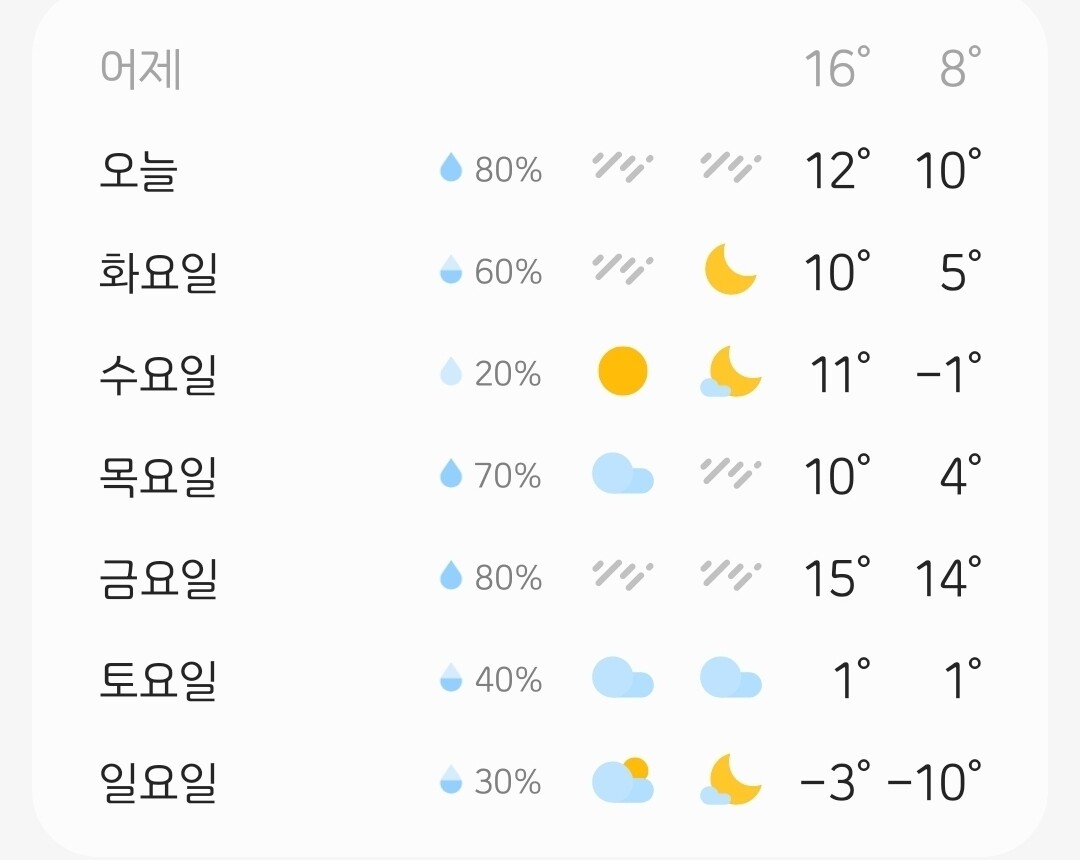Tap the 70% precipitation chance for 목요일
This screenshot has width=1080, height=860.
507,476
